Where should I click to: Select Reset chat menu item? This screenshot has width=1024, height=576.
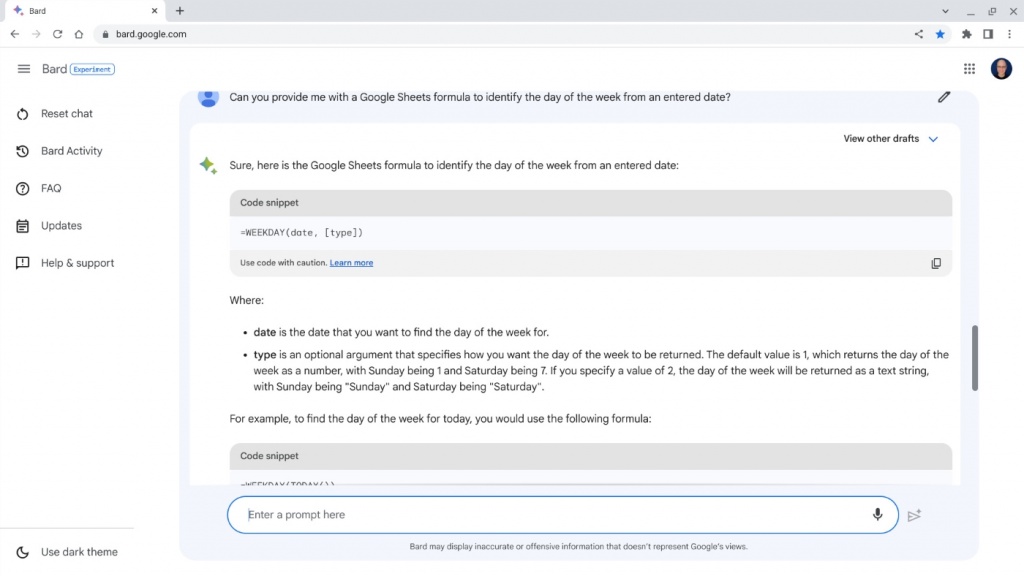pos(67,114)
